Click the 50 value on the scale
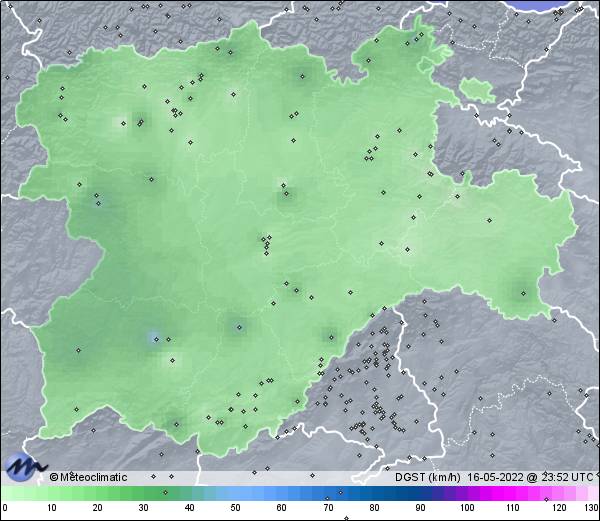 click(236, 508)
